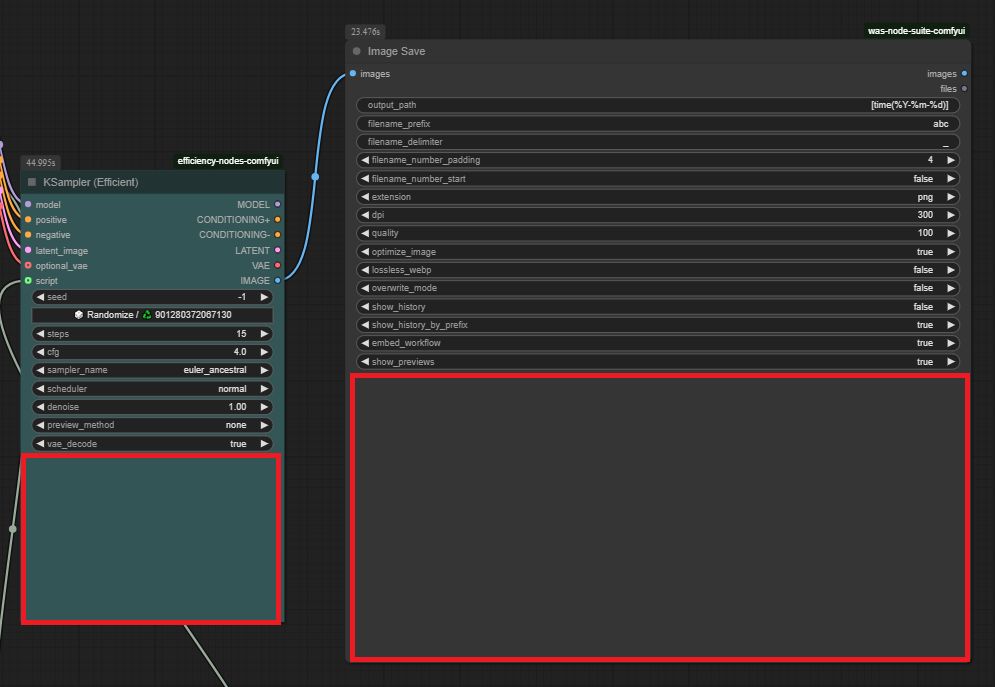
Task: Increase cfg with right arrow
Action: 265,351
